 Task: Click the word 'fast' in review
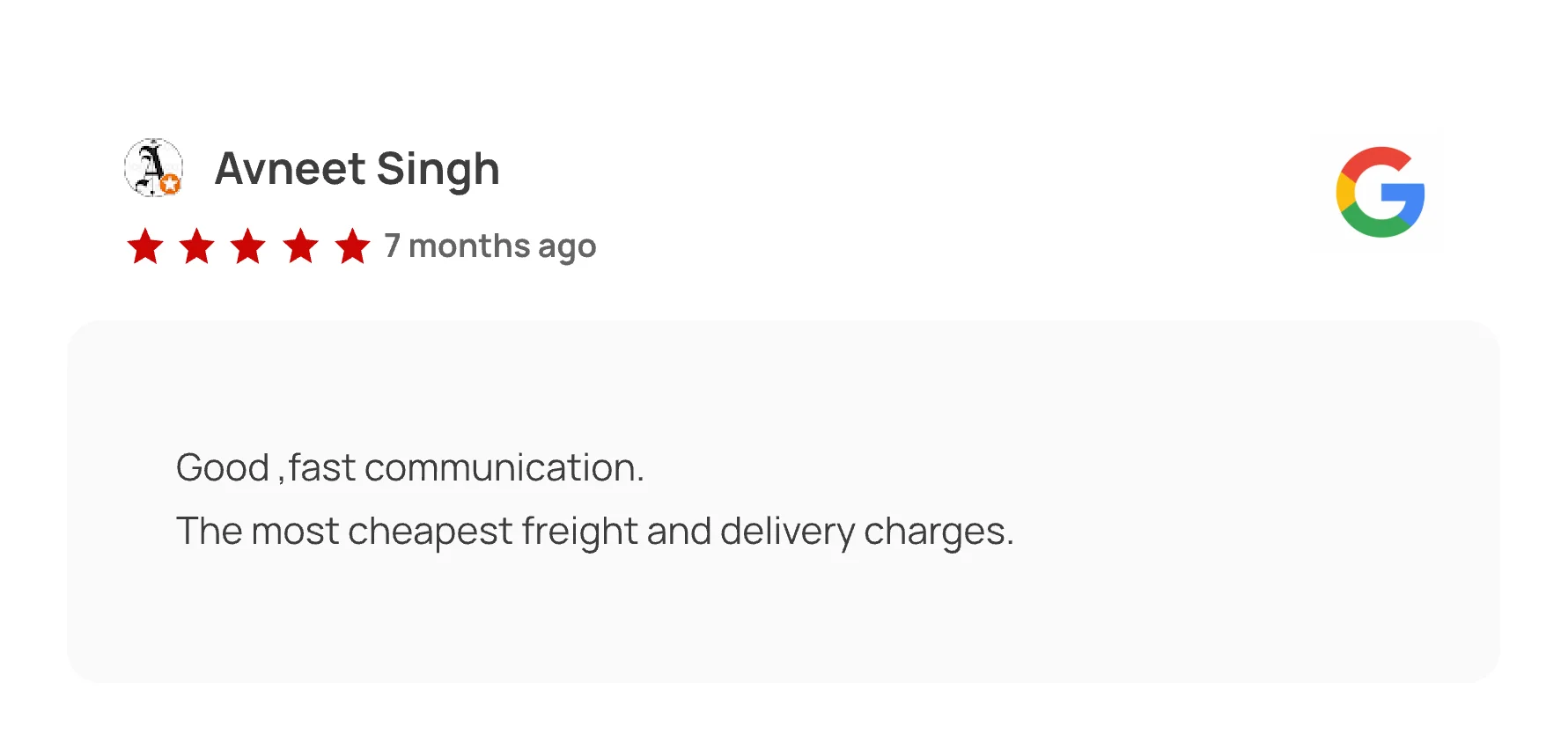(x=322, y=467)
